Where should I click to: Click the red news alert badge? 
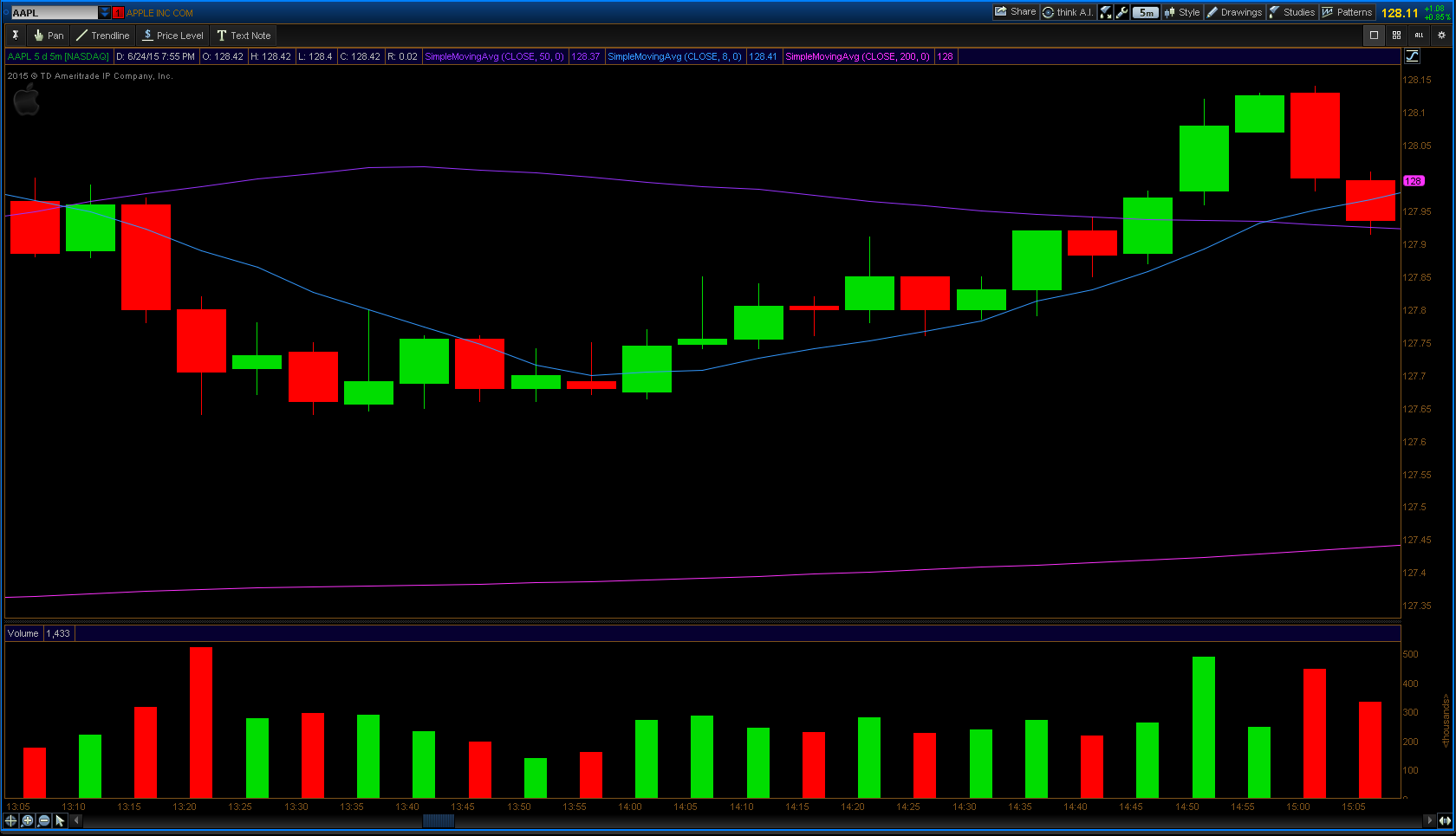[x=119, y=13]
